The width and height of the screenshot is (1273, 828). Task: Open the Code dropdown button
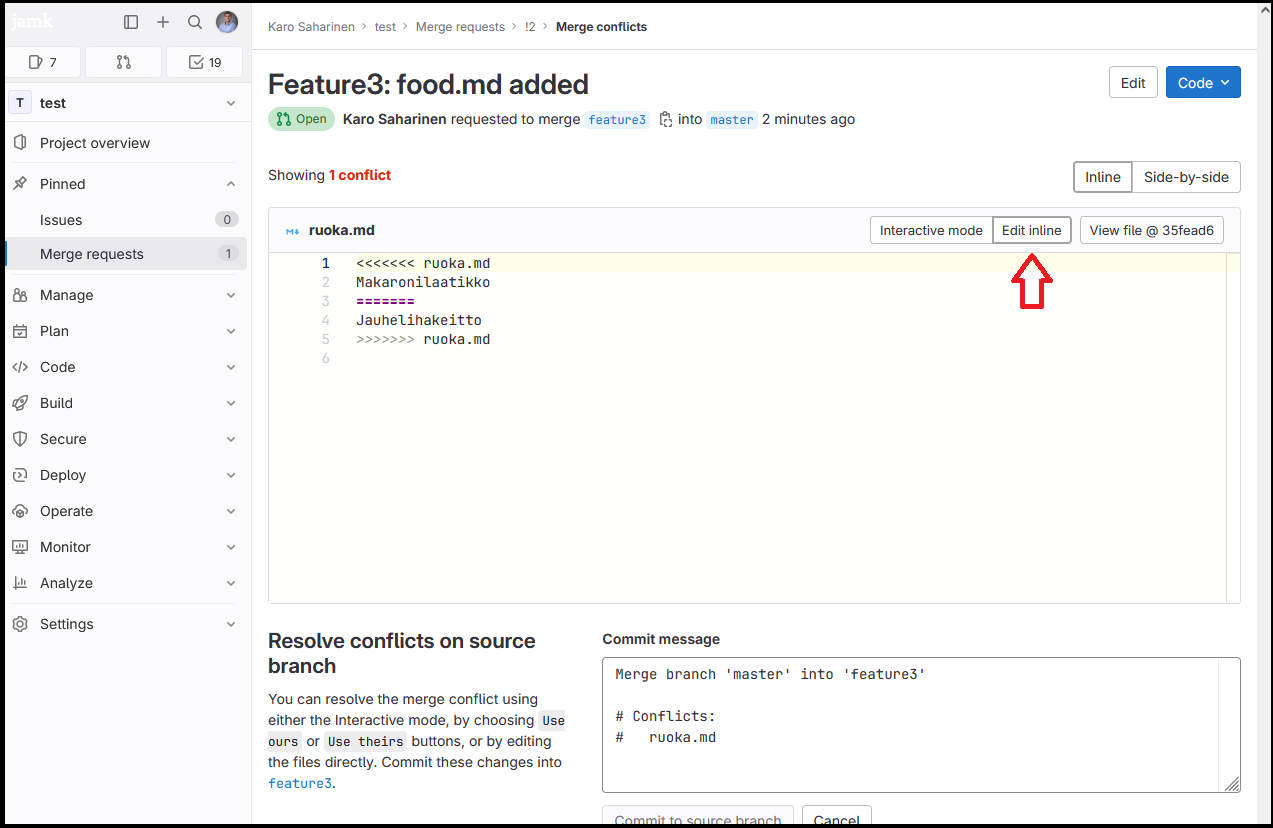click(1203, 83)
